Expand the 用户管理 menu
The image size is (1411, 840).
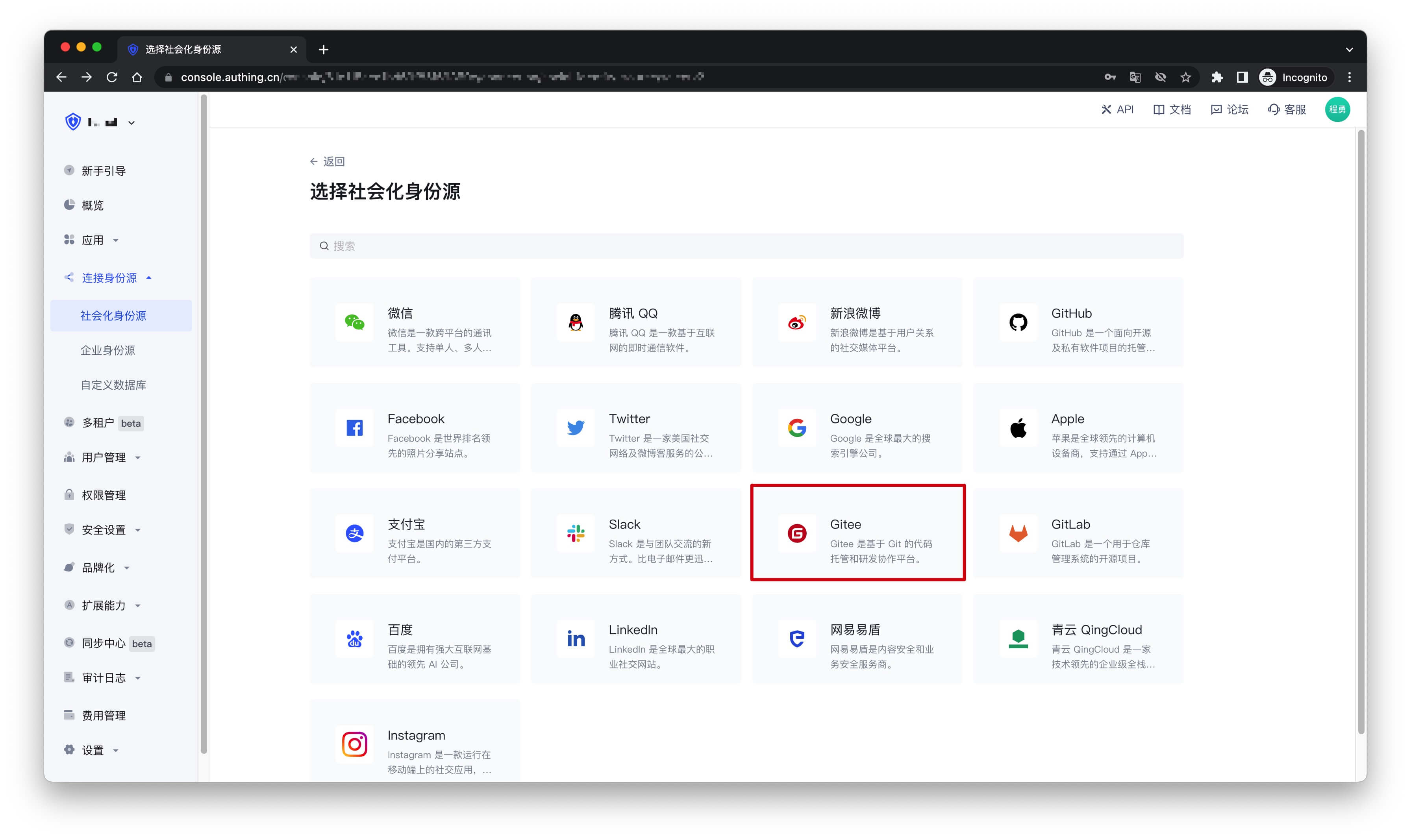[104, 457]
